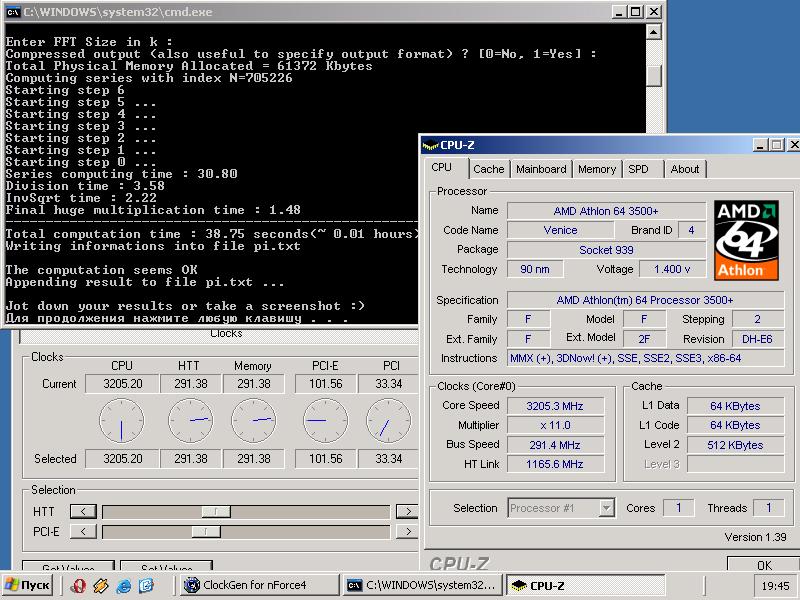Lower PCI-E using its left arrow

(x=83, y=532)
